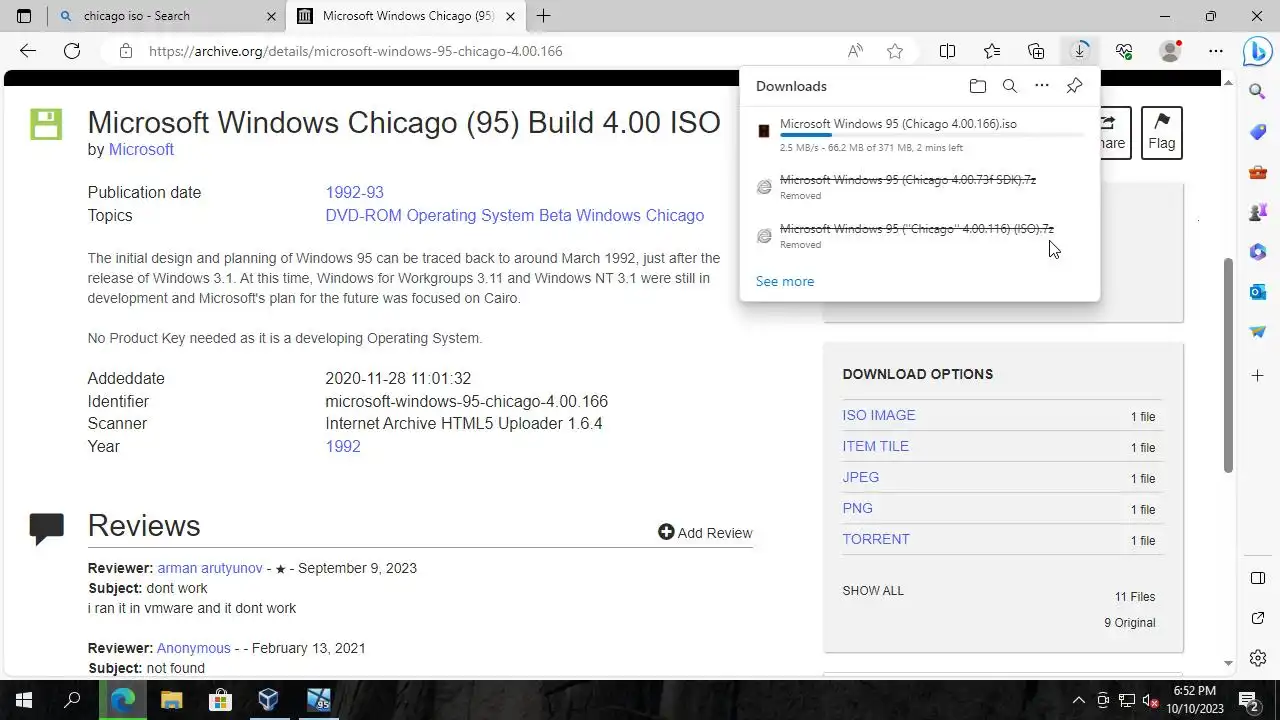The image size is (1280, 720).
Task: Click SHOW ALL download files
Action: point(873,590)
